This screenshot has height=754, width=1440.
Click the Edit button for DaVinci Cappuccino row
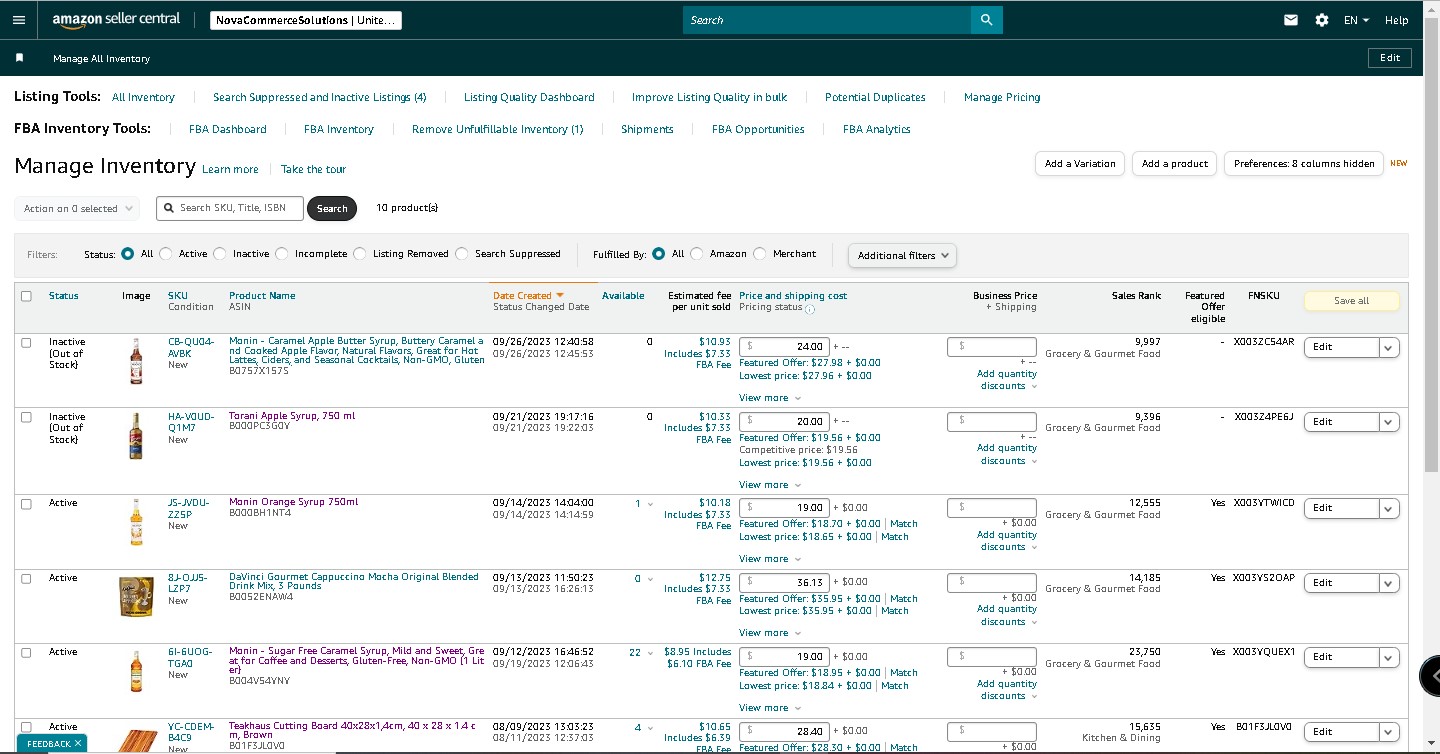pyautogui.click(x=1341, y=583)
